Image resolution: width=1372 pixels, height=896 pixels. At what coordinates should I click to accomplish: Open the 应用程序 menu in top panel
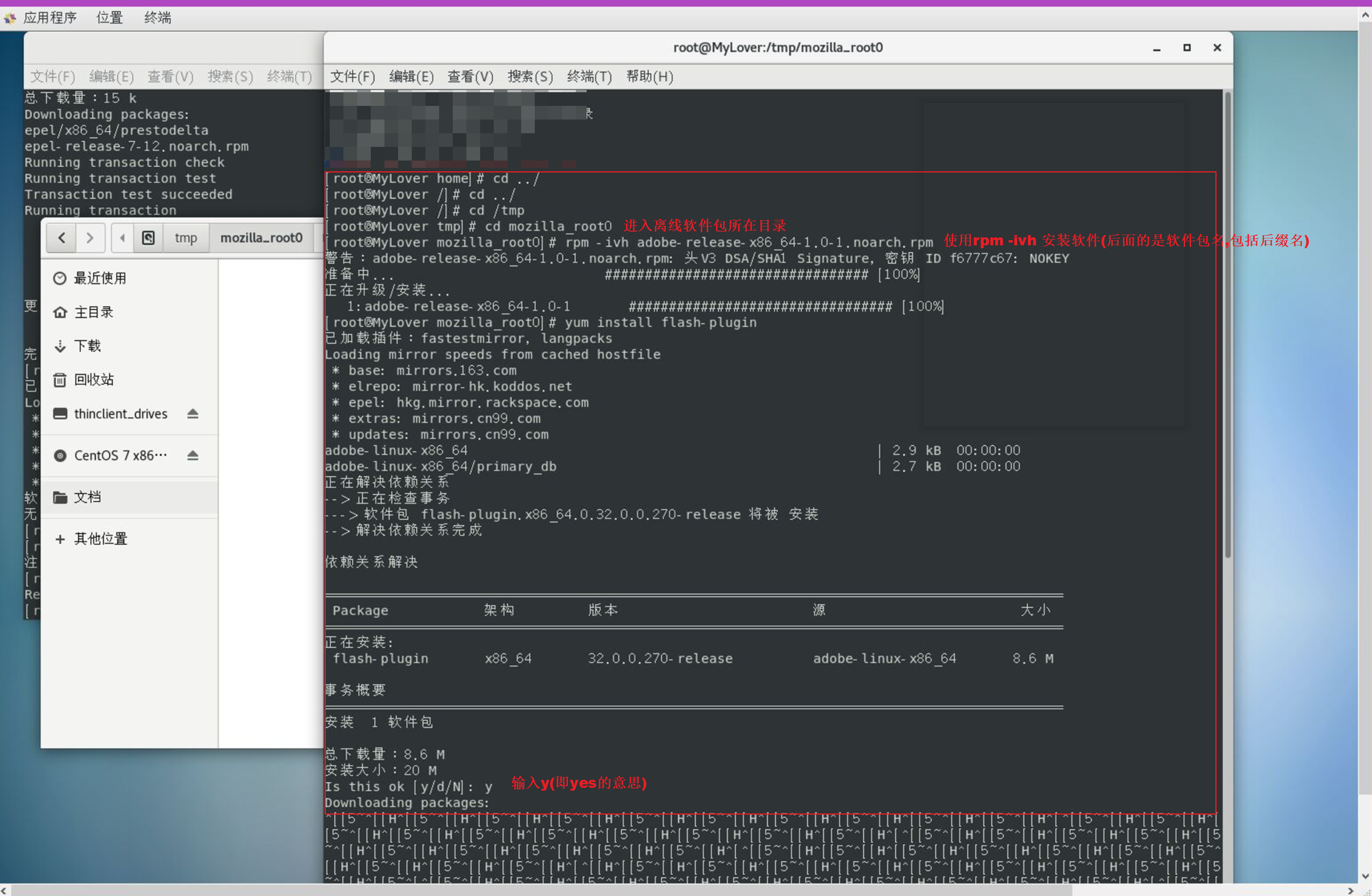[x=50, y=18]
